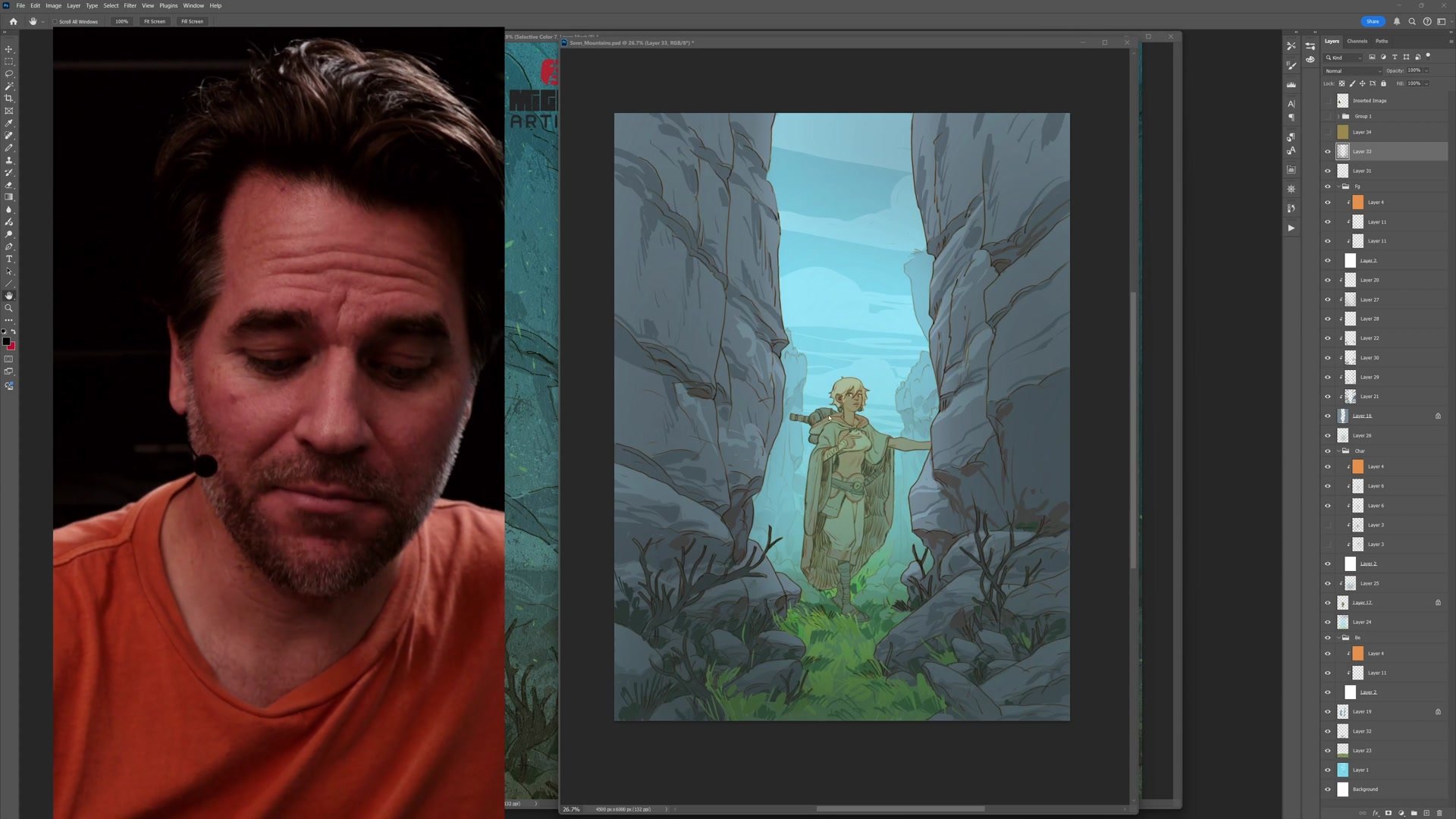1456x819 pixels.
Task: Choose the Horizontal Type tool
Action: (x=9, y=259)
